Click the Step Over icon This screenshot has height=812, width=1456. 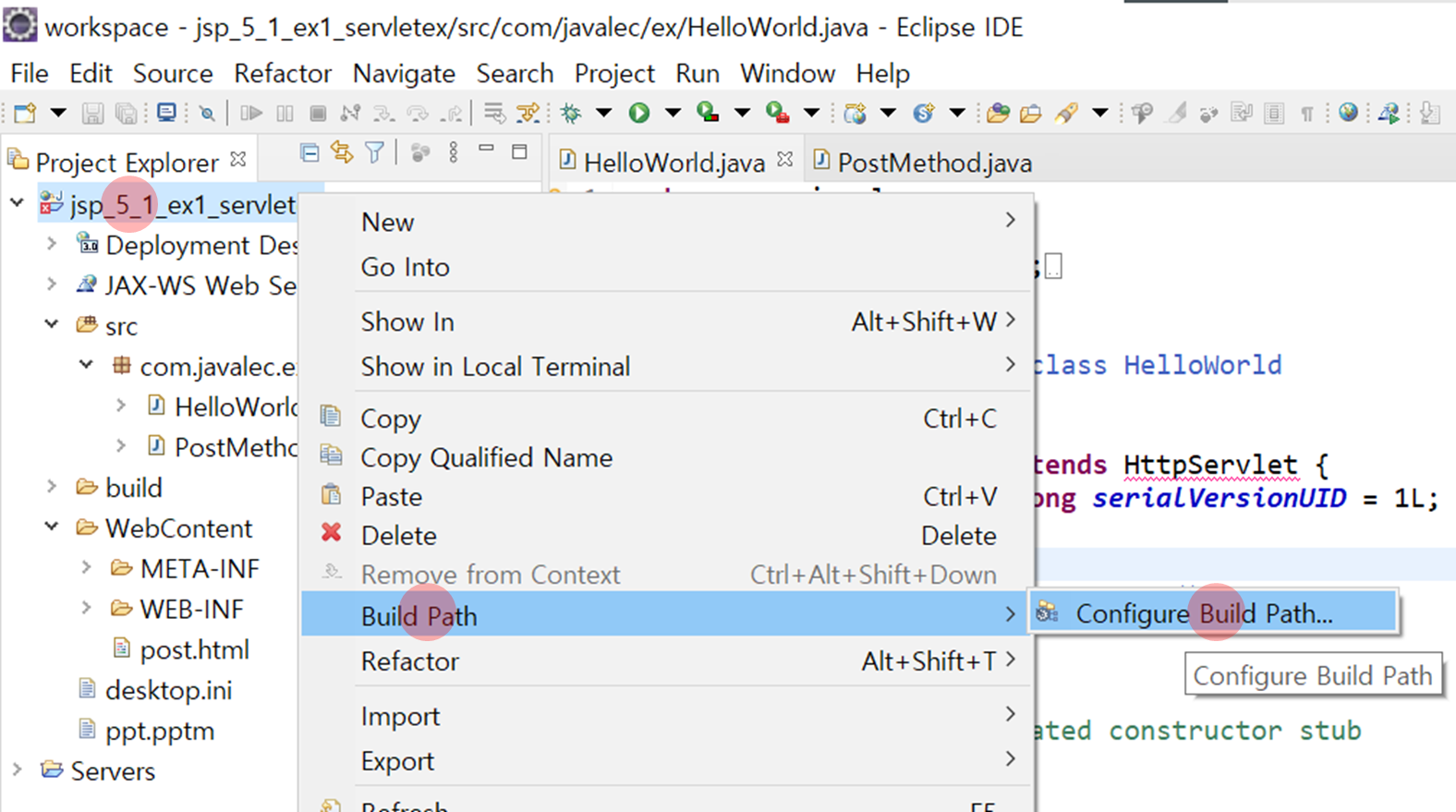418,113
